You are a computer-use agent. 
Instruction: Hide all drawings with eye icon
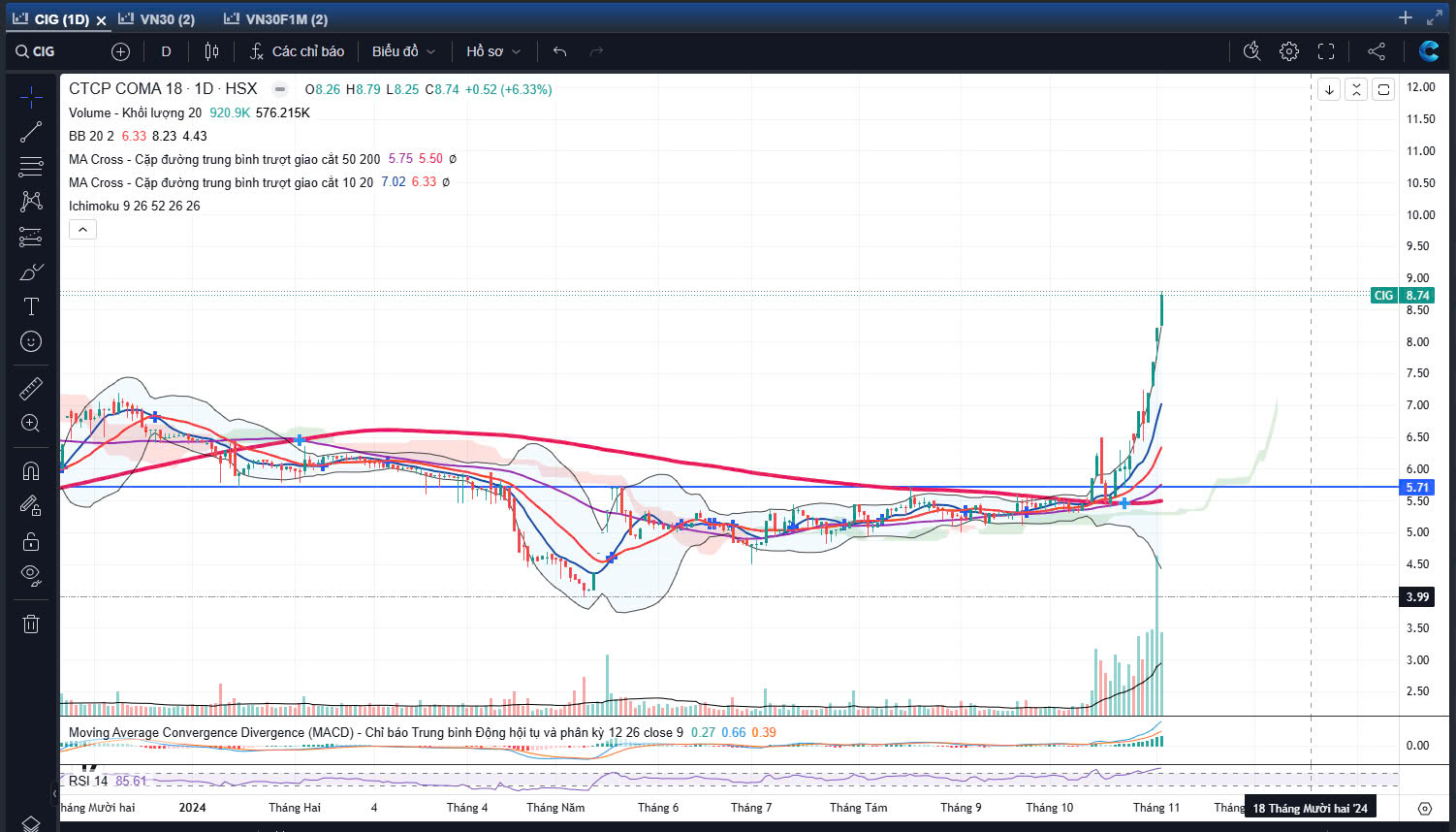coord(31,576)
